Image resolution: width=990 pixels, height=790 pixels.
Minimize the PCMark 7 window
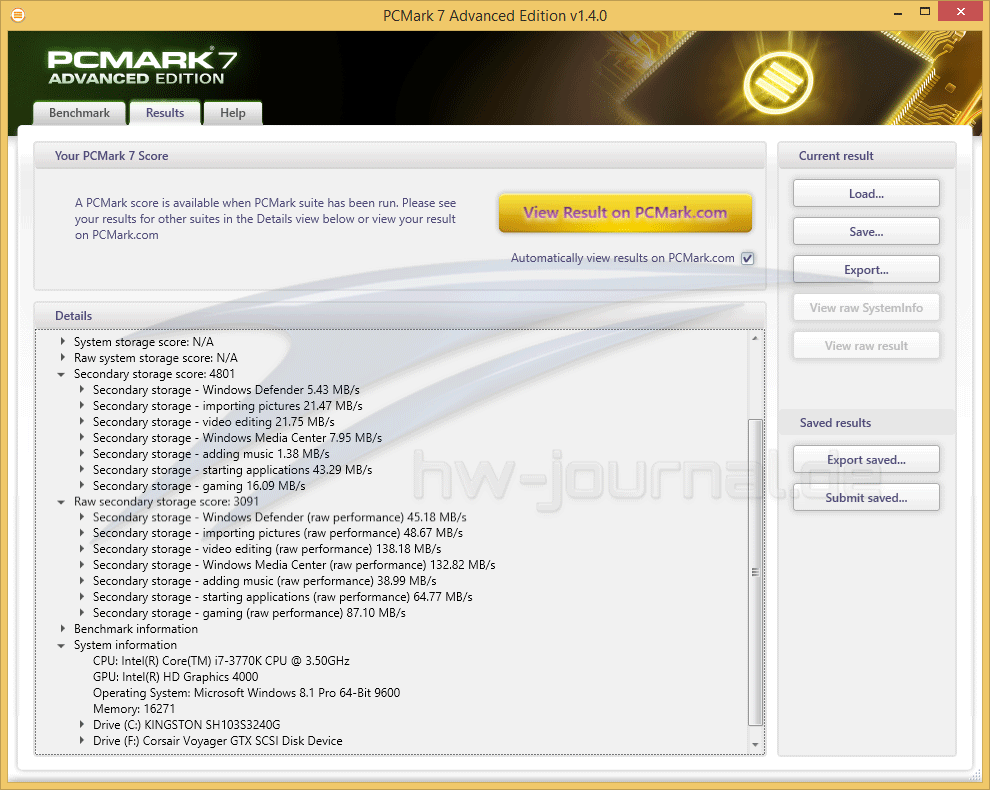(898, 13)
